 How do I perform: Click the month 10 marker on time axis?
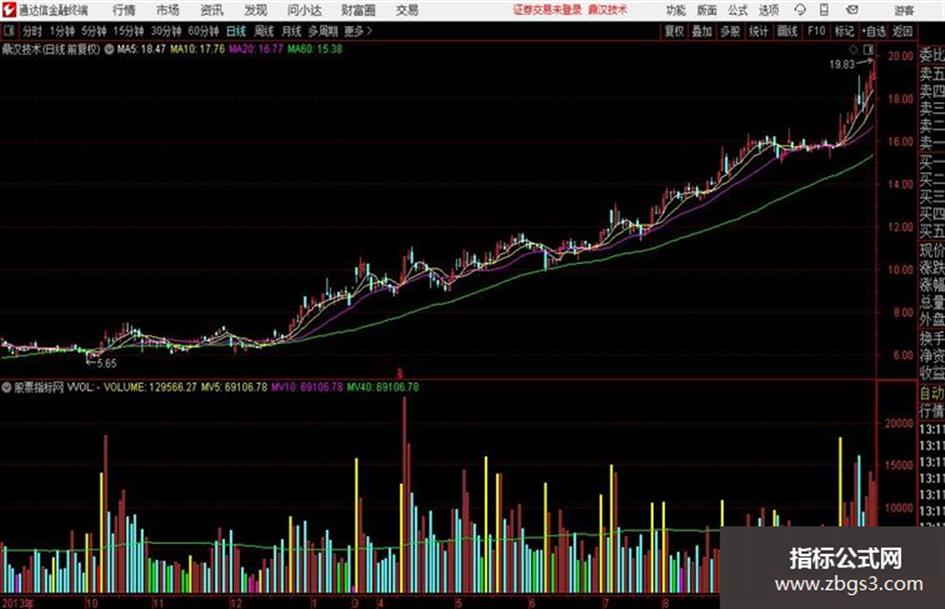click(92, 602)
